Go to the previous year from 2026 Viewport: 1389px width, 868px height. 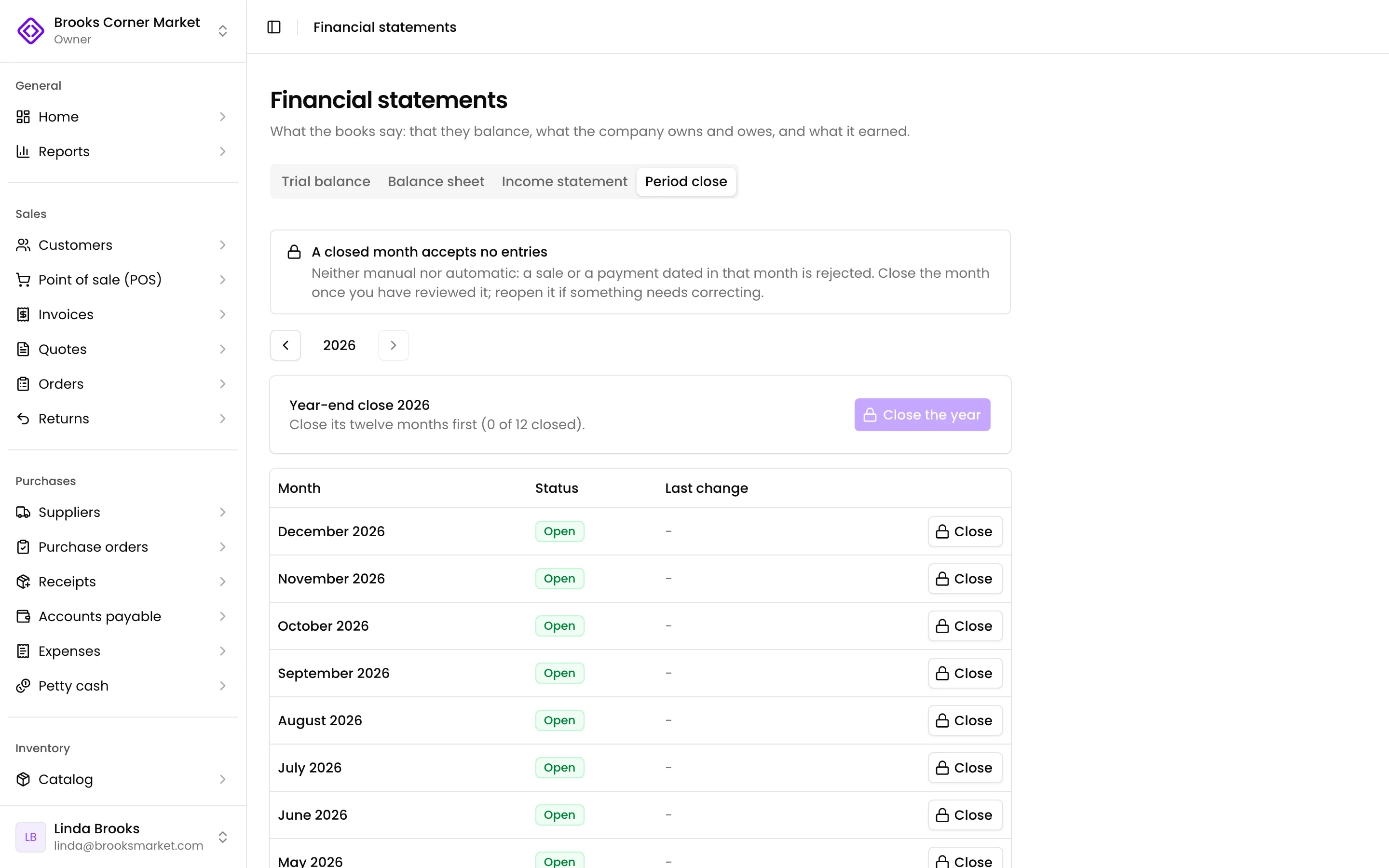tap(285, 345)
